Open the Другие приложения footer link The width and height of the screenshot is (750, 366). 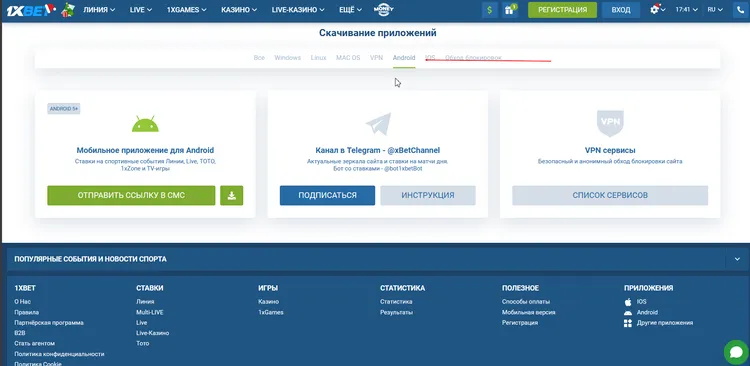[x=665, y=323]
